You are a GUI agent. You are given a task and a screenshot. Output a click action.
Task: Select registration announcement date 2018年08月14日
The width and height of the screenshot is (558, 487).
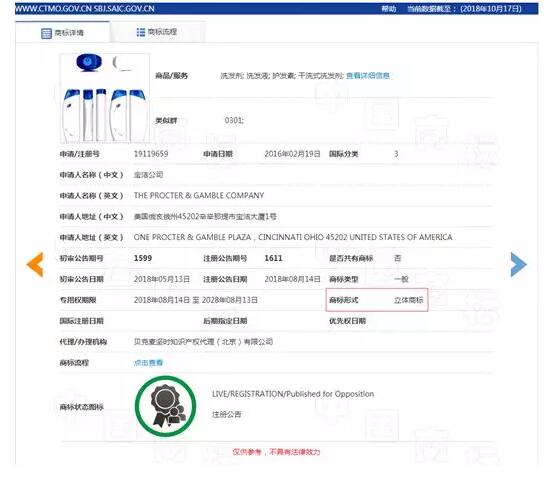(x=292, y=279)
